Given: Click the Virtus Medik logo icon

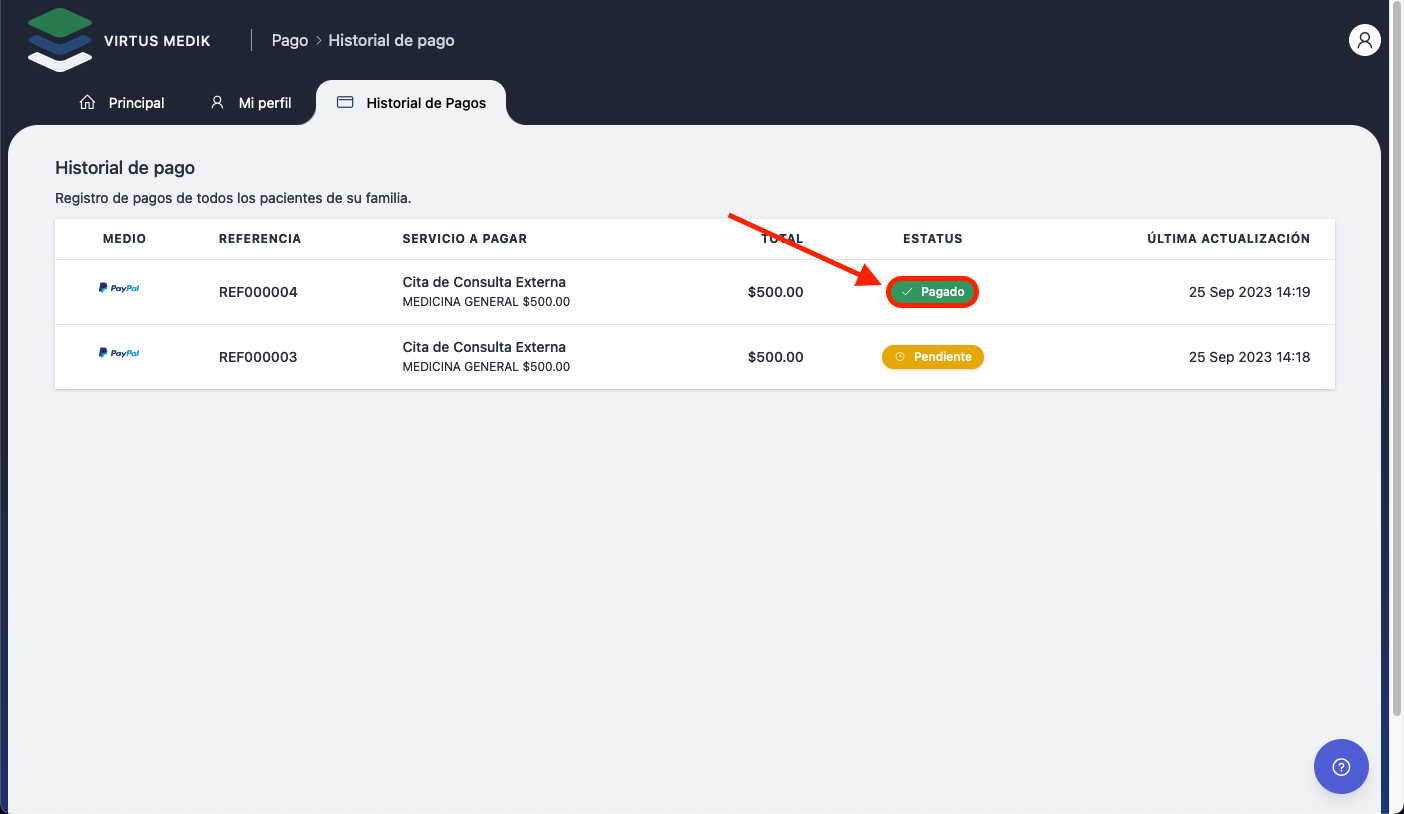Looking at the screenshot, I should [60, 40].
